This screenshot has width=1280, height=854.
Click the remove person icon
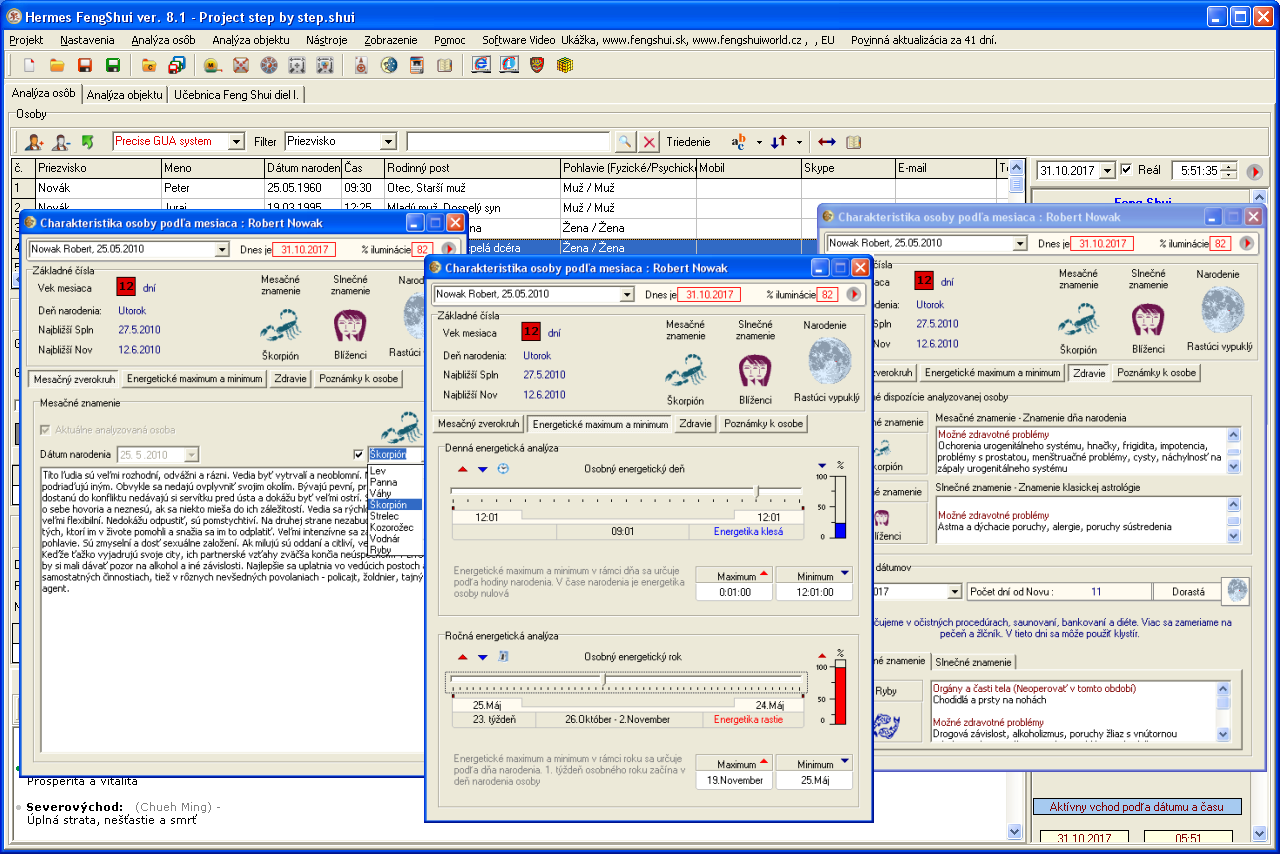62,142
